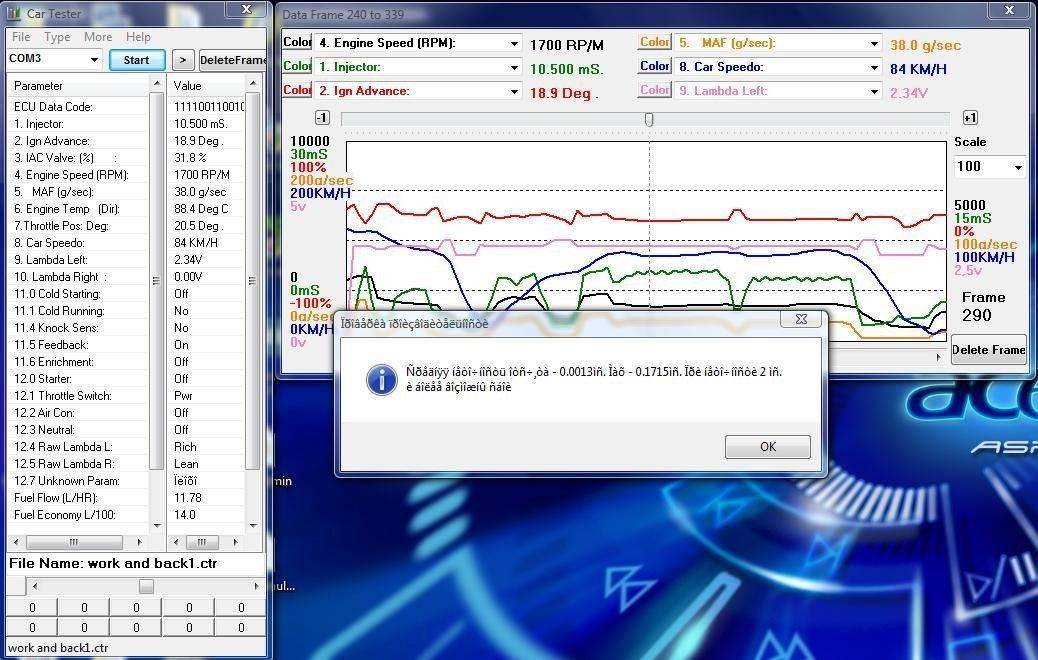The width and height of the screenshot is (1038, 660).
Task: Expand the Lambda Left channel dropdown
Action: tap(874, 92)
